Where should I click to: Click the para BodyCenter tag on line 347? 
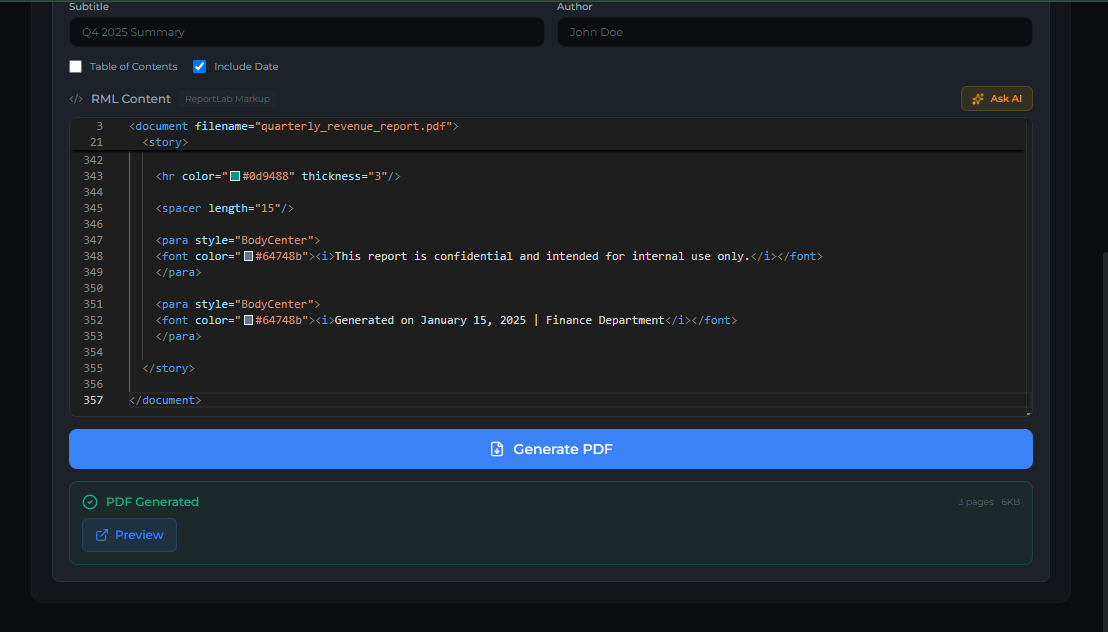238,240
